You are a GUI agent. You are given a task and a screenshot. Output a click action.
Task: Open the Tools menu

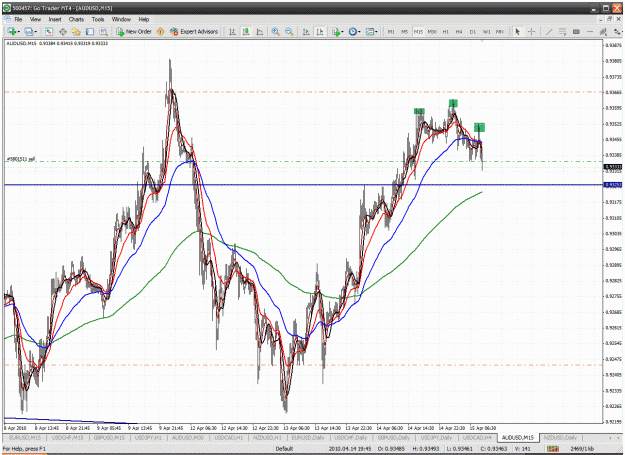tap(98, 19)
